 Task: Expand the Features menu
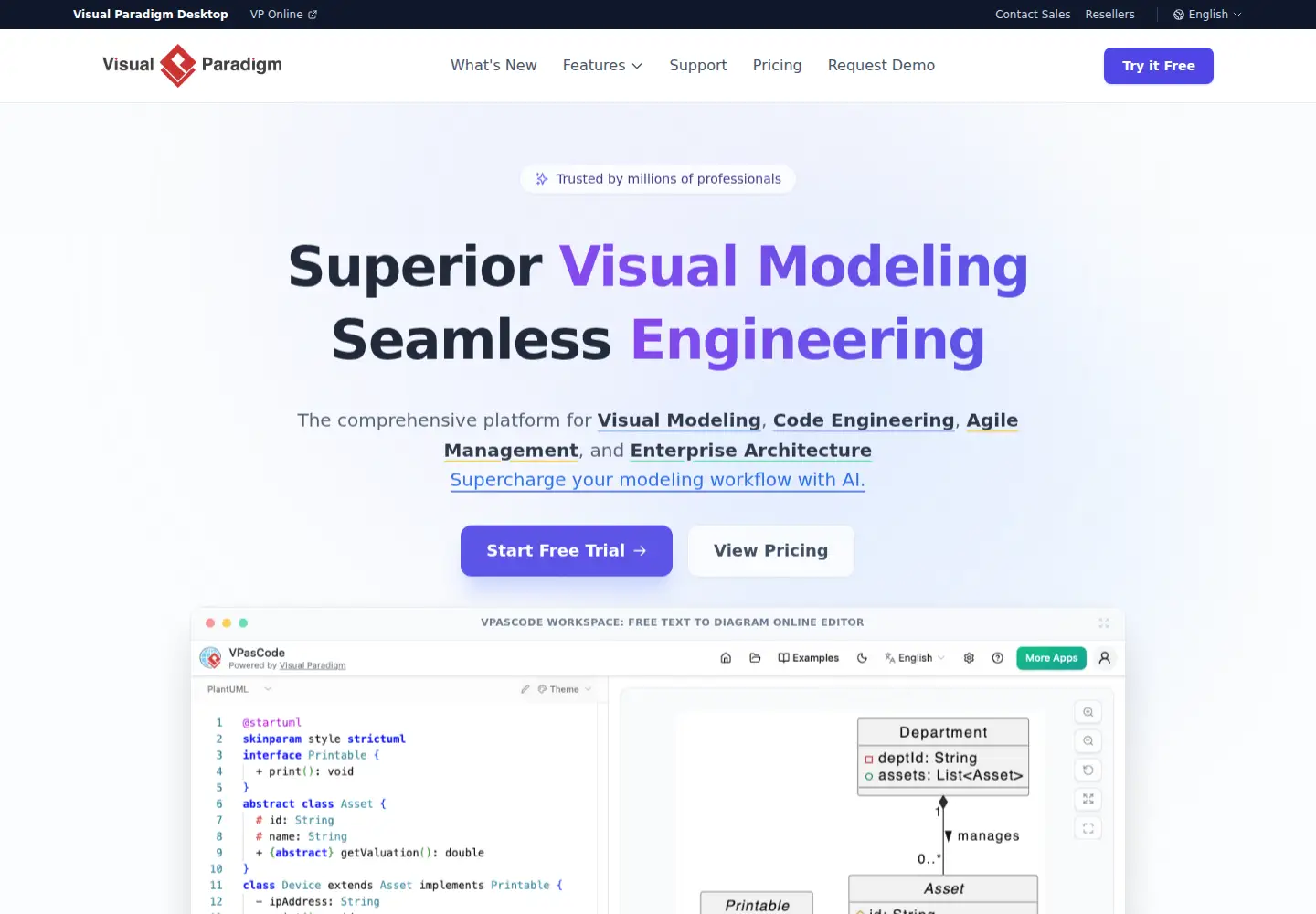click(602, 66)
